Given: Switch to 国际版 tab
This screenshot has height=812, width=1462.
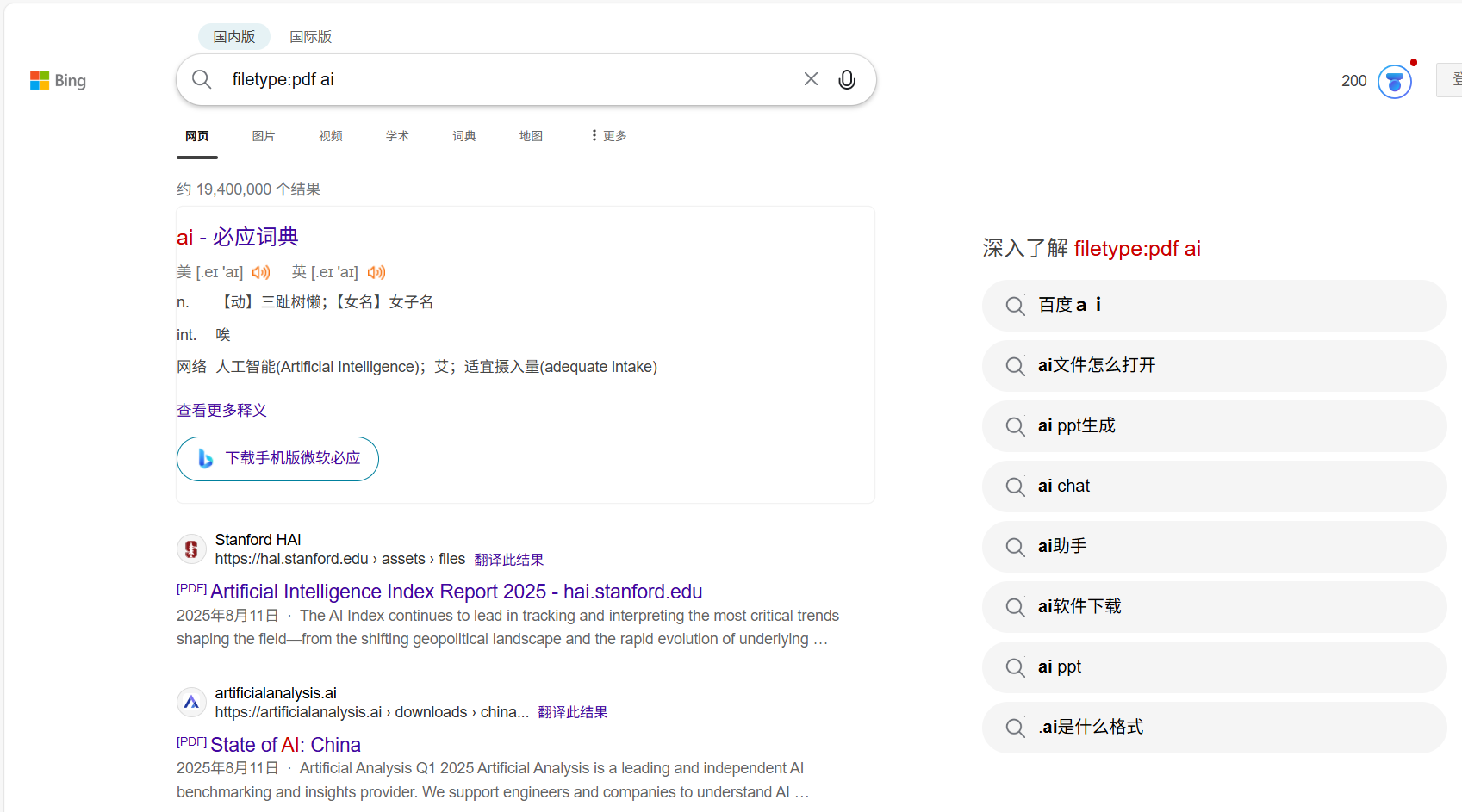Looking at the screenshot, I should click(310, 37).
